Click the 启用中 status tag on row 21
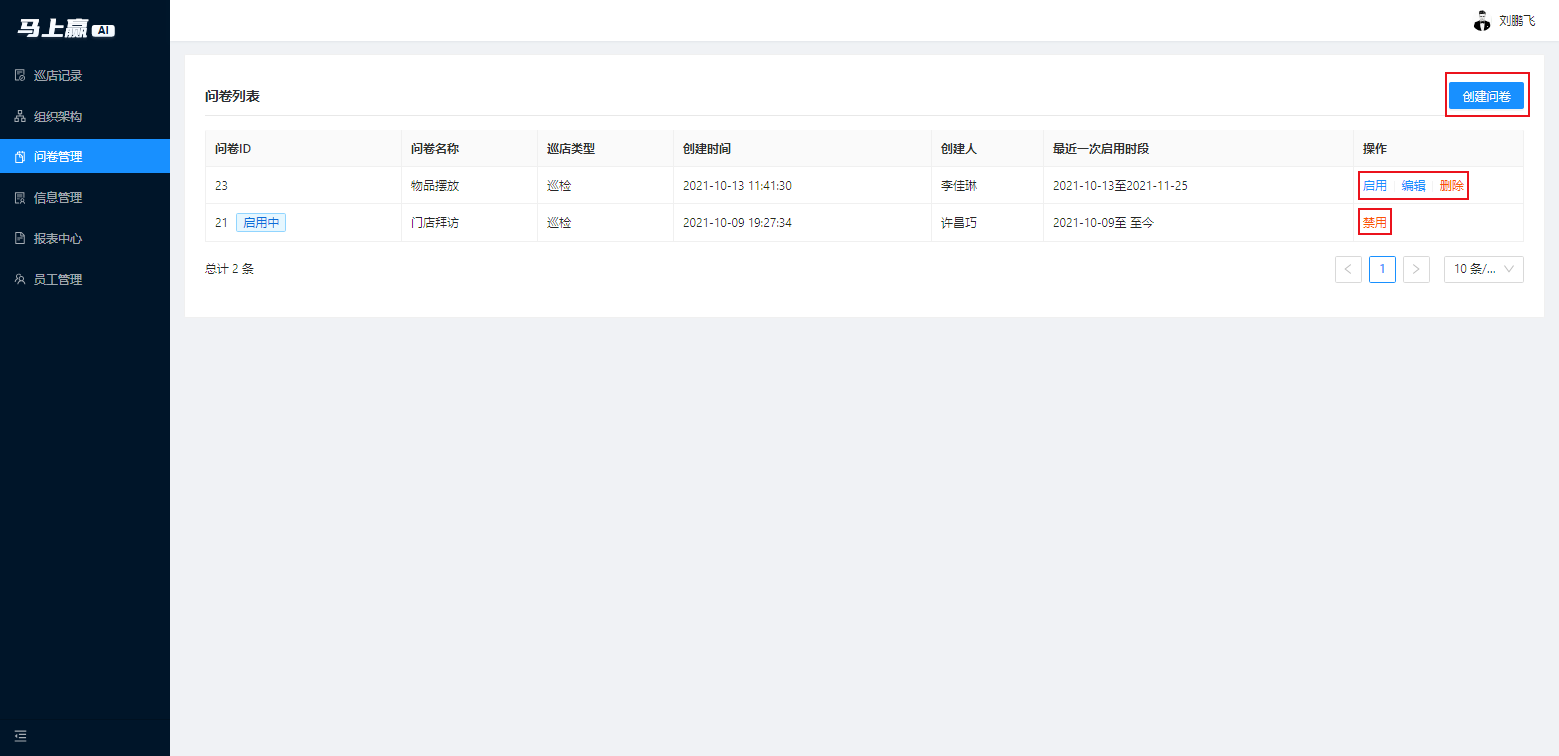The width and height of the screenshot is (1559, 756). click(x=260, y=222)
